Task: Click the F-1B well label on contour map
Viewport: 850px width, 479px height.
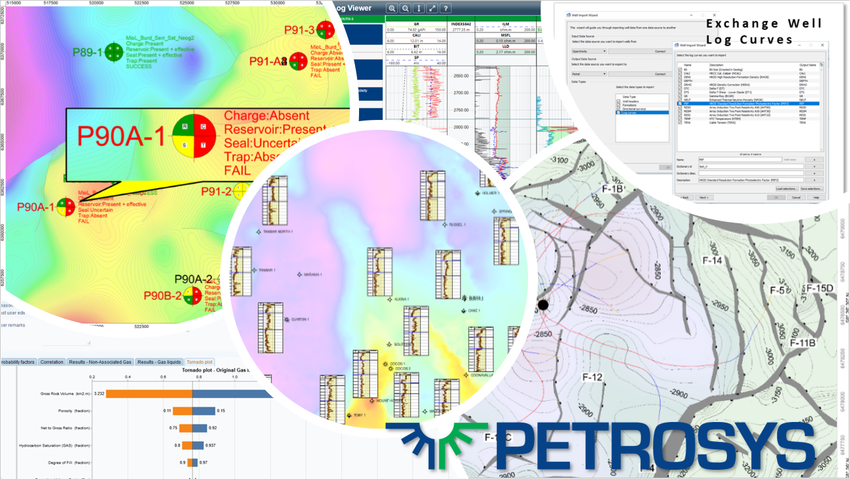Action: [613, 189]
